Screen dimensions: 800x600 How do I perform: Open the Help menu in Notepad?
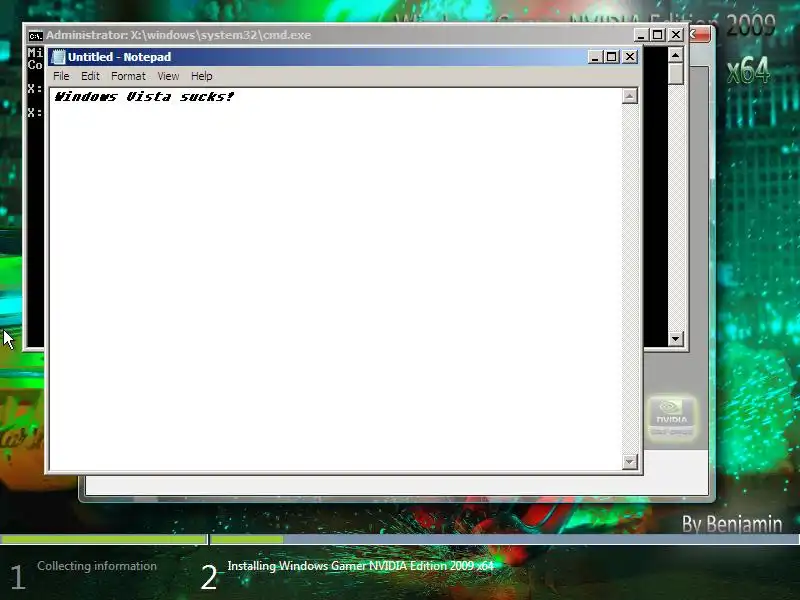202,76
